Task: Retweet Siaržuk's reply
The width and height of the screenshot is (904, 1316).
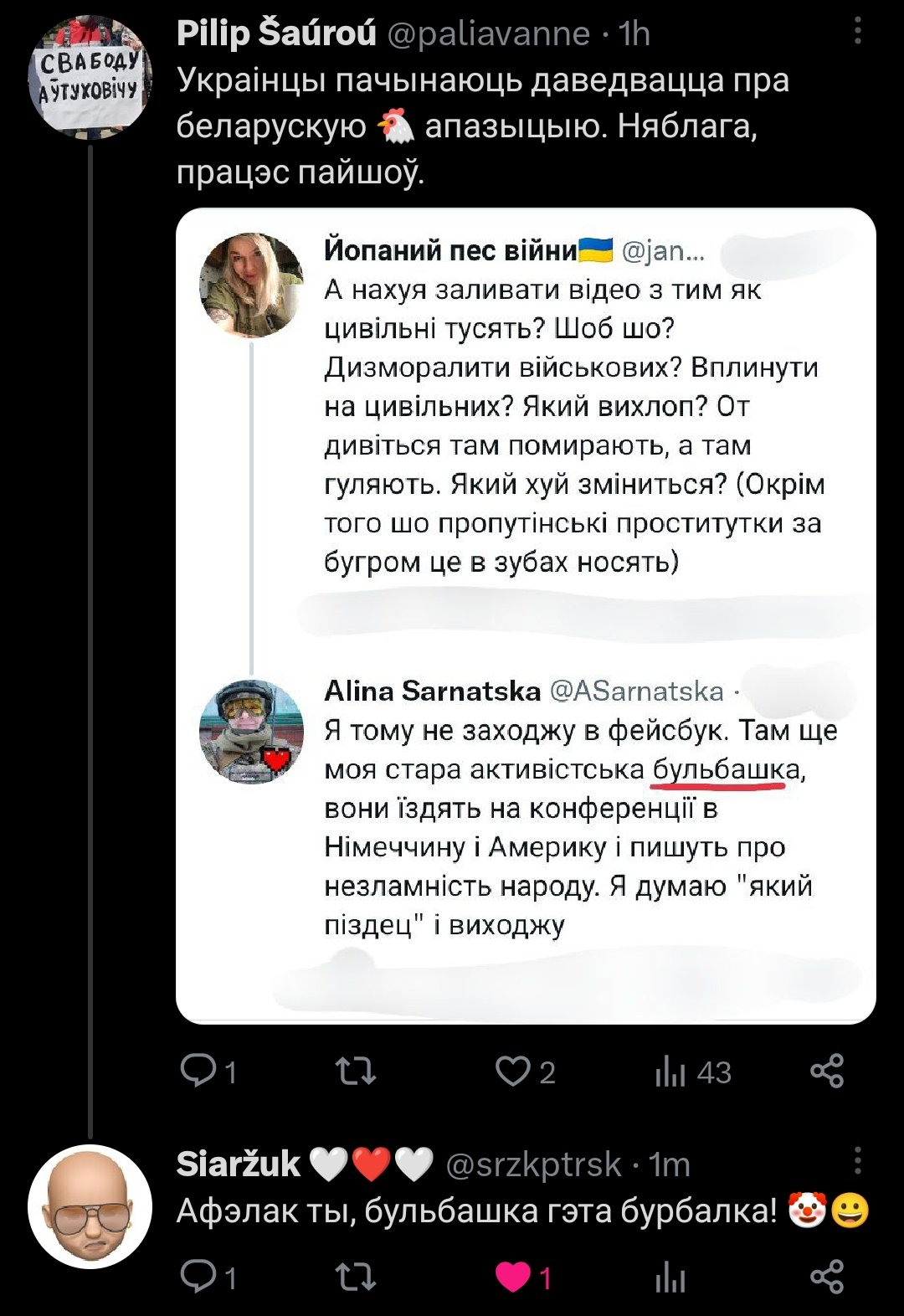Action: coord(356,1277)
